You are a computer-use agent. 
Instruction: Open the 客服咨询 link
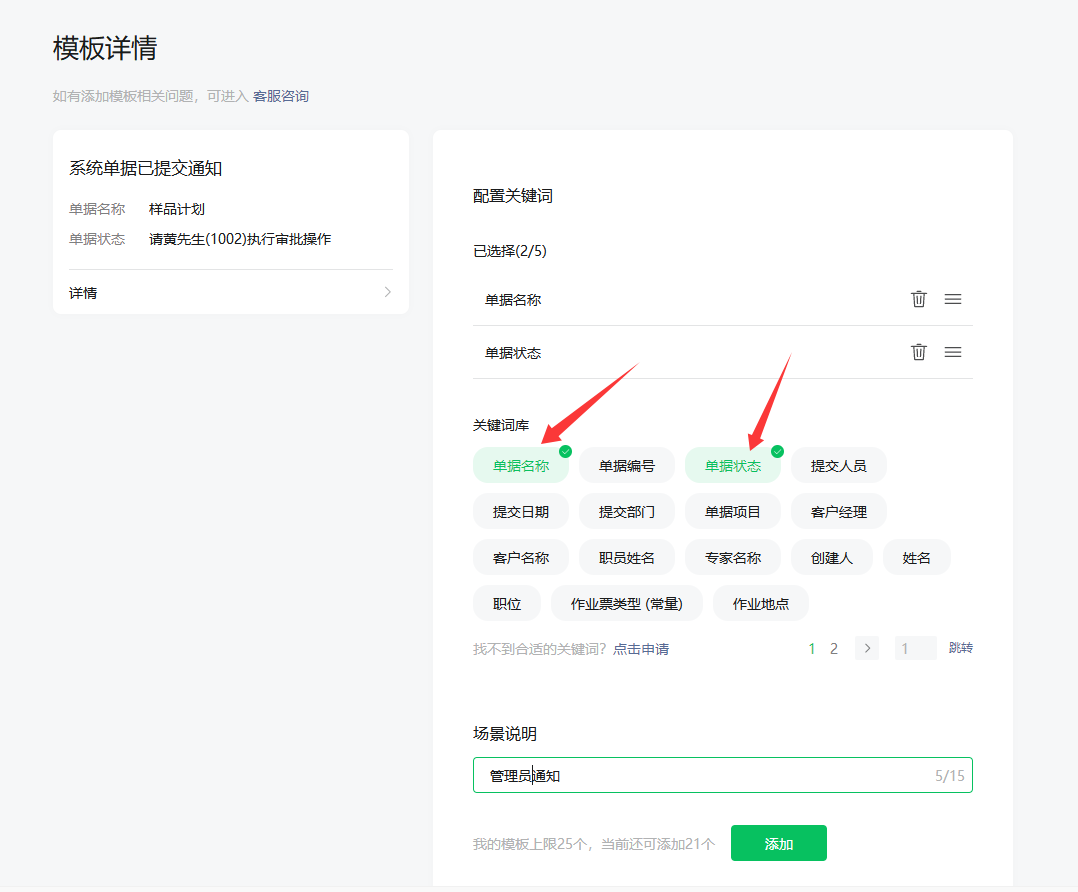pos(281,97)
